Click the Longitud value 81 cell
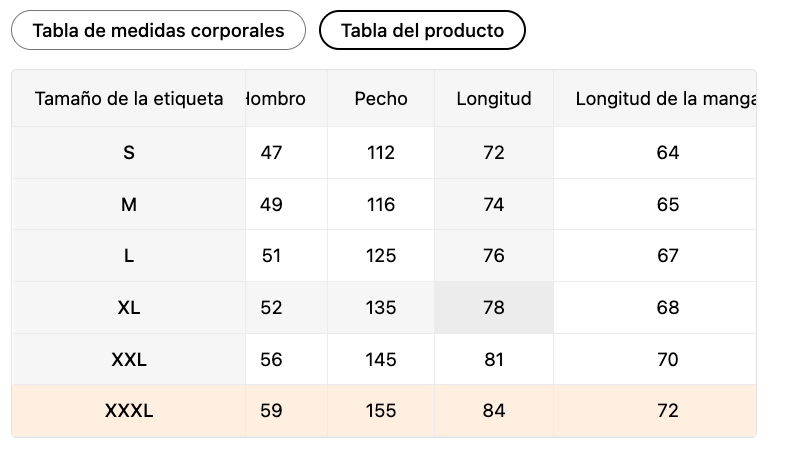The image size is (788, 454). point(494,360)
